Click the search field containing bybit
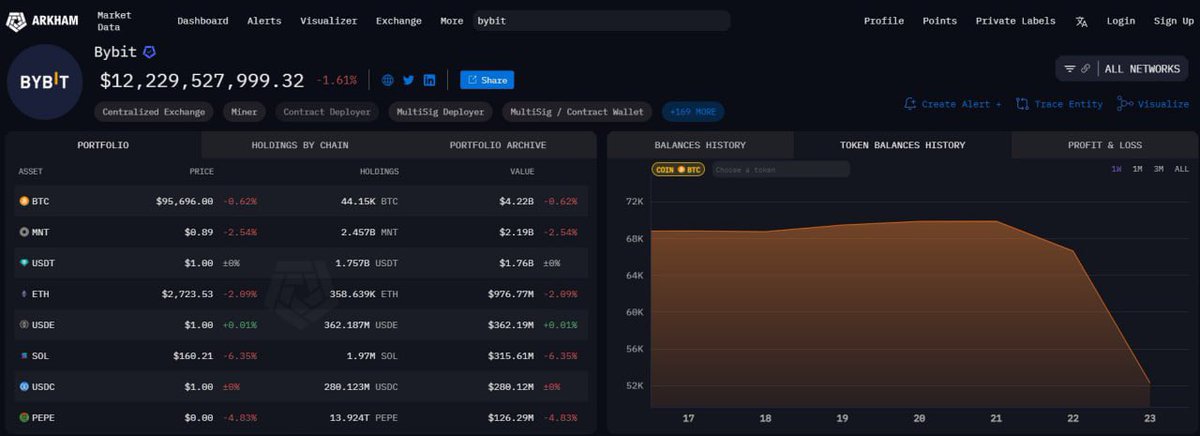The height and width of the screenshot is (436, 1200). point(601,21)
